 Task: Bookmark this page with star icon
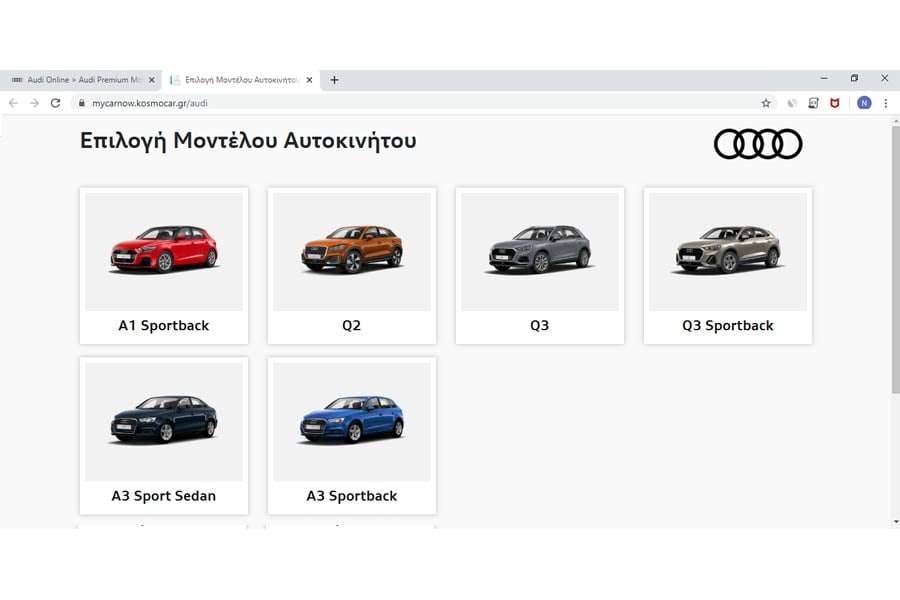766,103
